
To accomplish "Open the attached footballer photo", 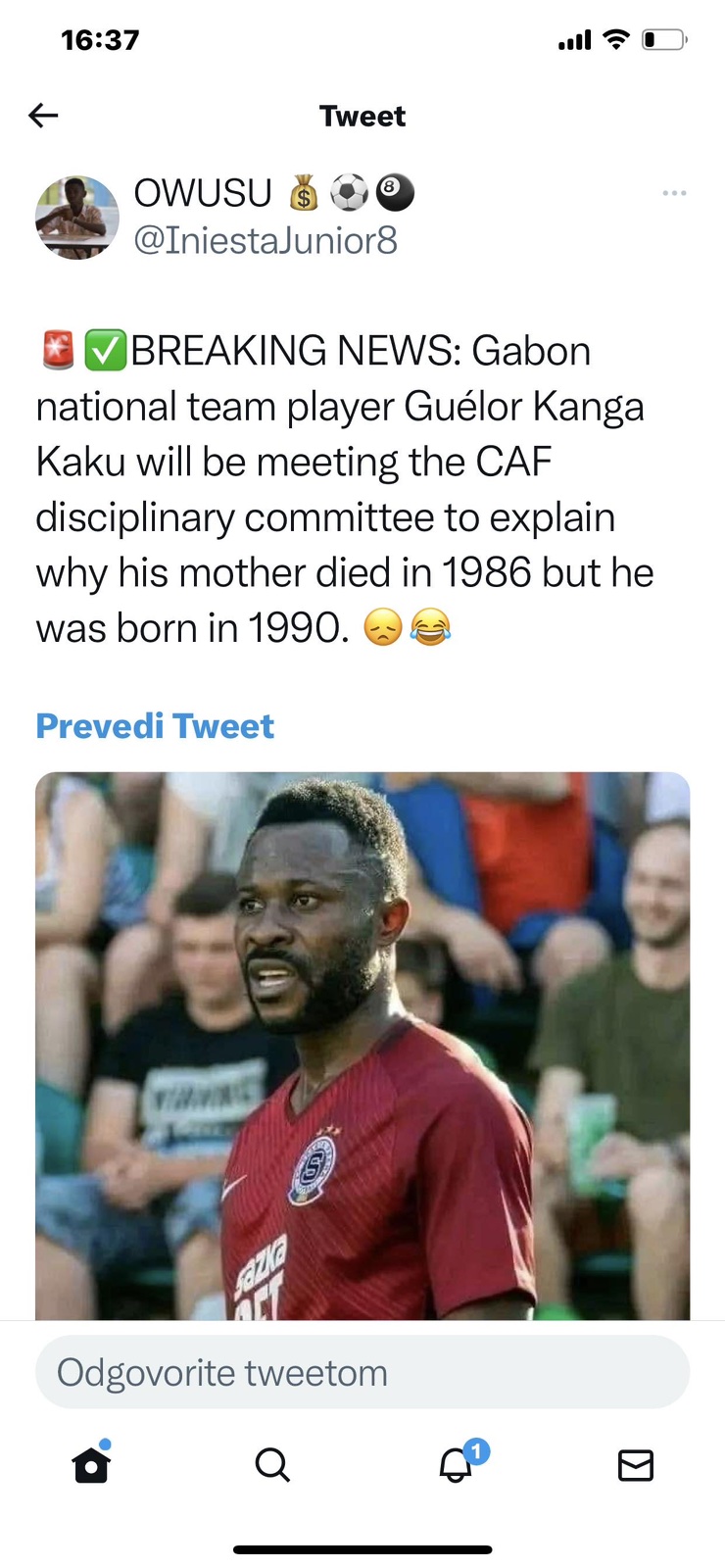I will 362,1045.
